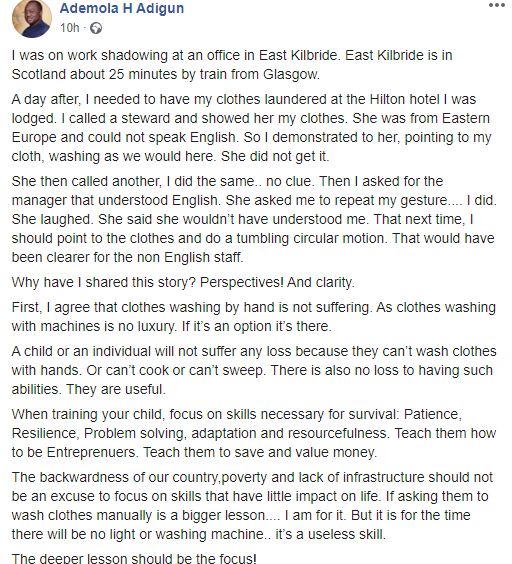The image size is (512, 564).
Task: Click the paragraph starting 'A day after, I needed'
Action: pyautogui.click(x=251, y=128)
